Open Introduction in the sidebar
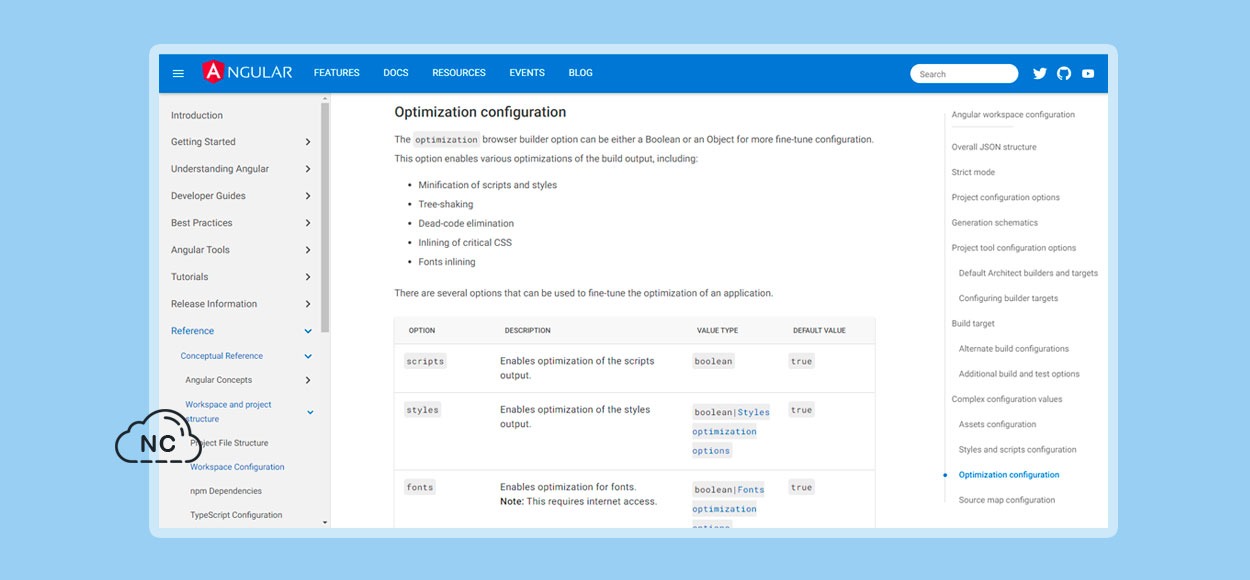This screenshot has width=1250, height=580. coord(197,115)
